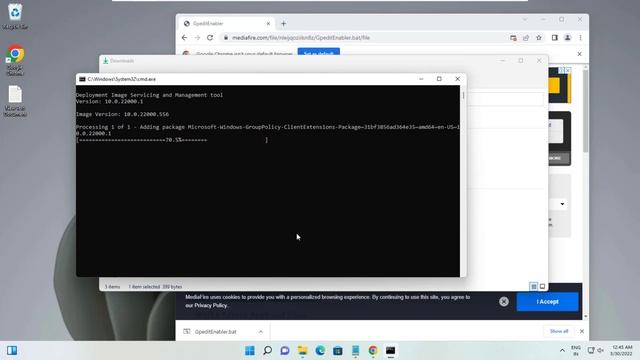Viewport: 640px width, 360px height.
Task: Open the Widgets button on the taskbar
Action: tap(12, 350)
